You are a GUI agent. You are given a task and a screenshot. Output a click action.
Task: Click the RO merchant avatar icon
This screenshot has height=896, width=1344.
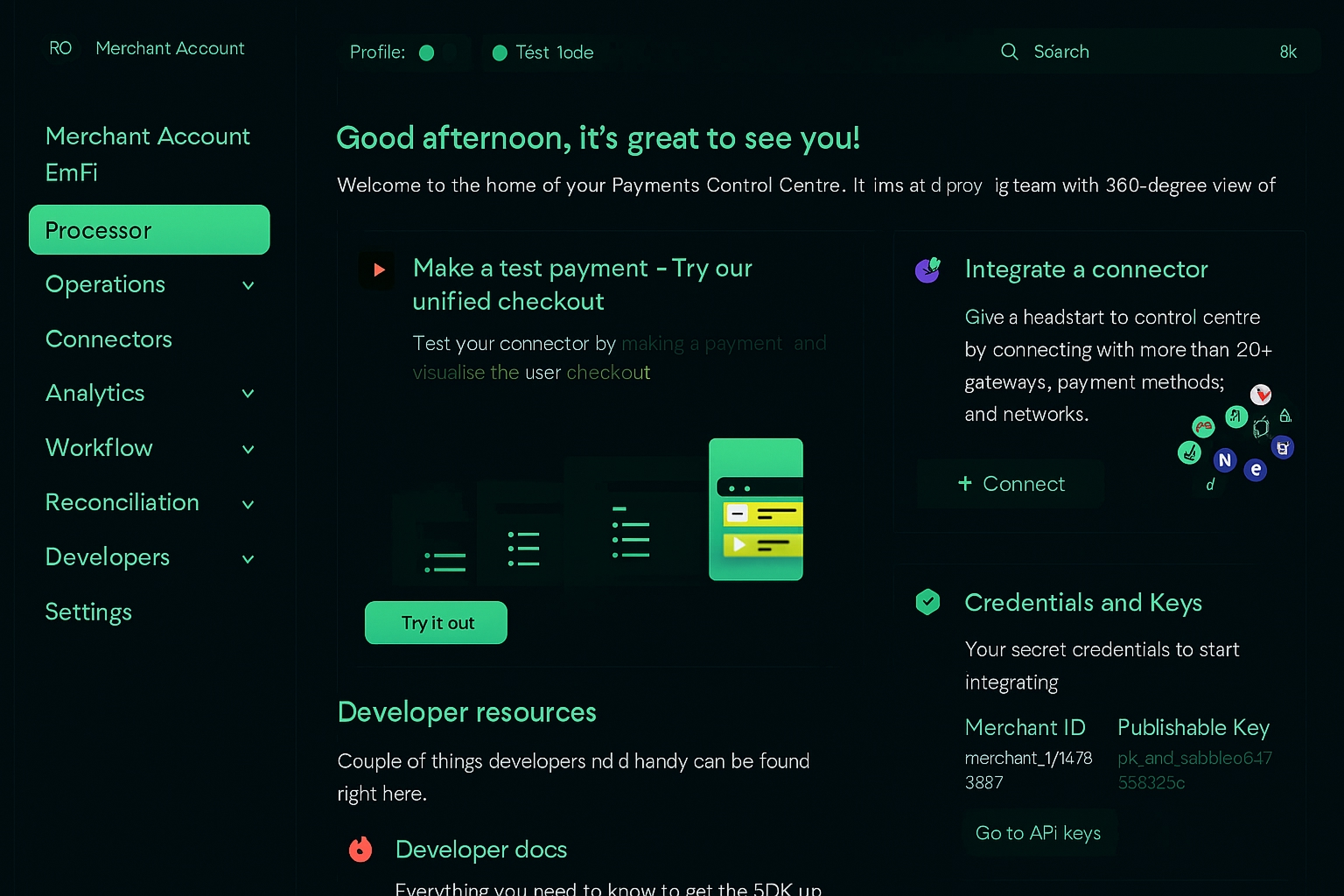pos(60,48)
